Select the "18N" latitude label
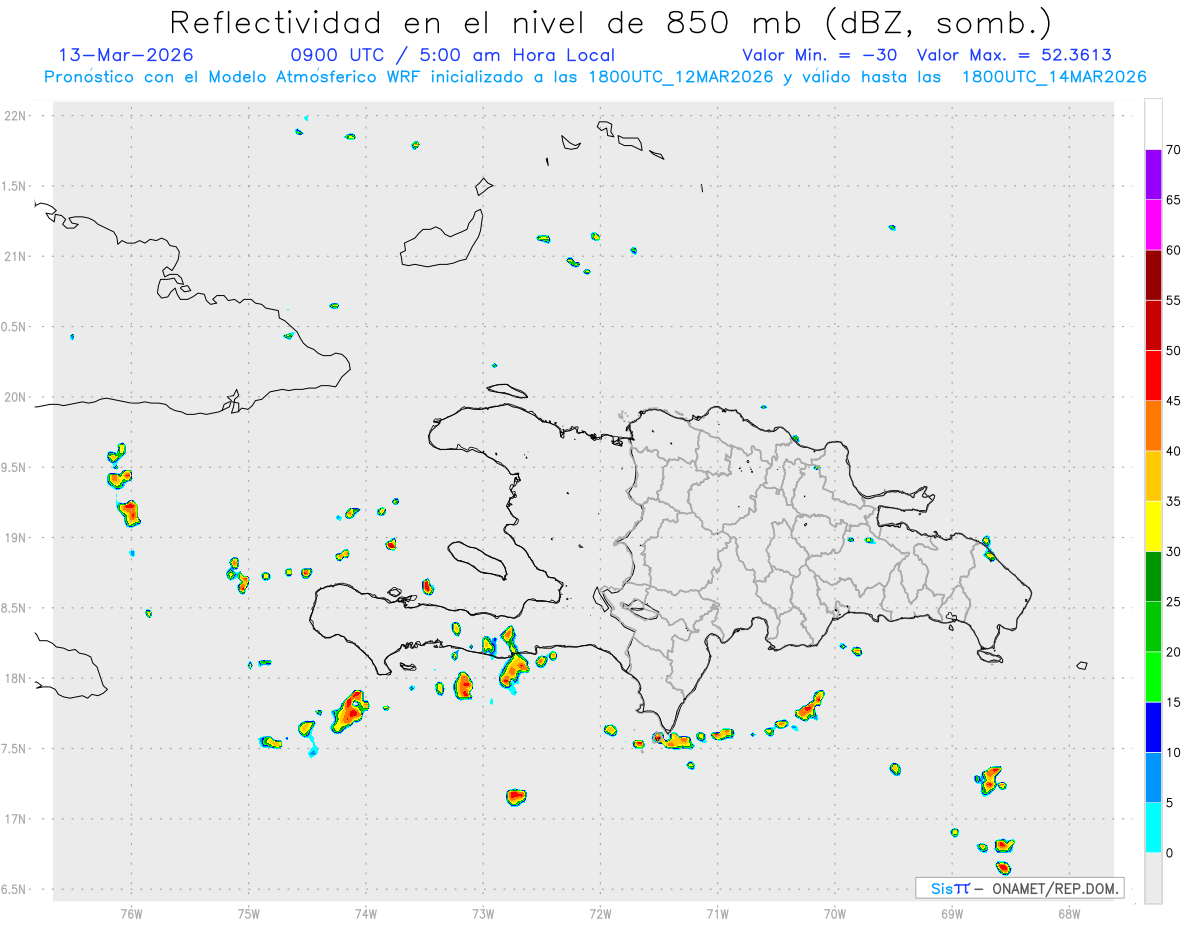This screenshot has width=1200, height=927. point(17,679)
